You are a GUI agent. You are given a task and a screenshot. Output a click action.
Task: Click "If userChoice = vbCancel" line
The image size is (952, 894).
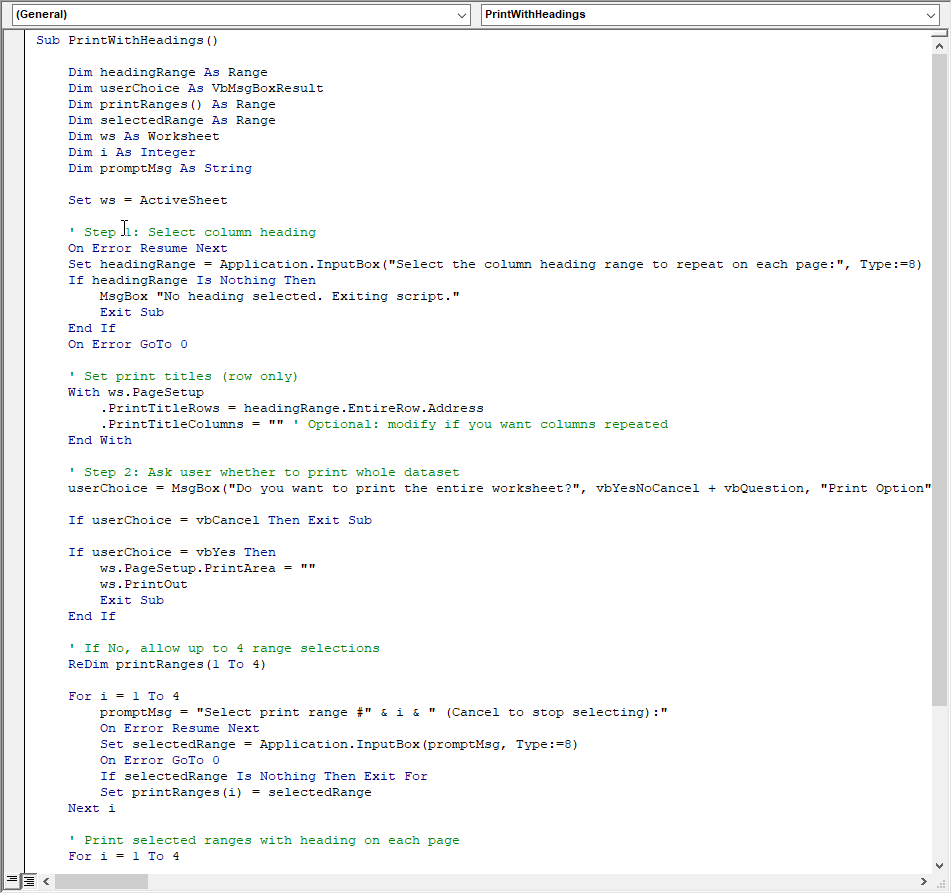coord(220,520)
